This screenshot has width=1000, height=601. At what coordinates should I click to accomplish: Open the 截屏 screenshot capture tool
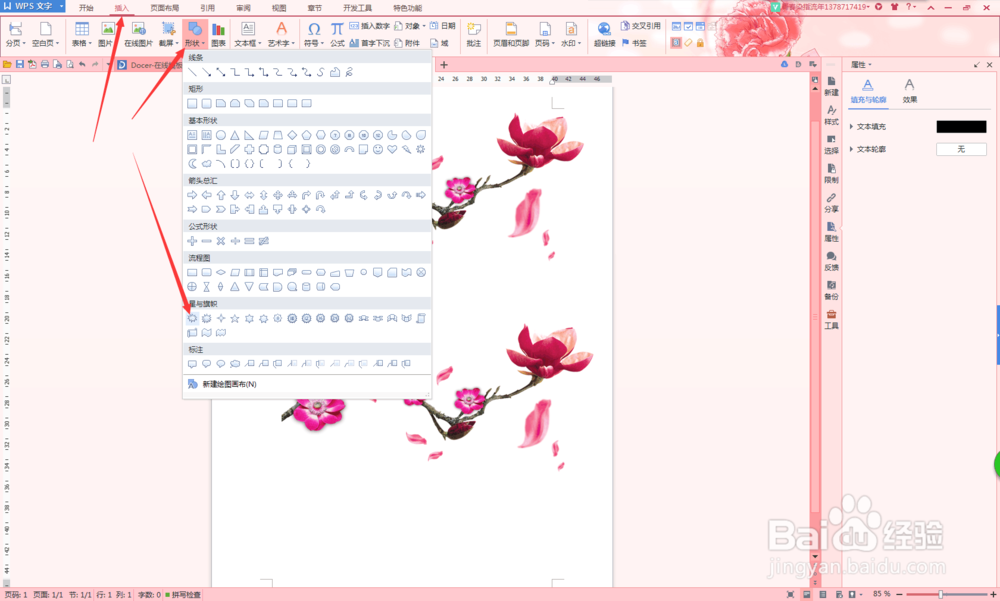point(165,38)
